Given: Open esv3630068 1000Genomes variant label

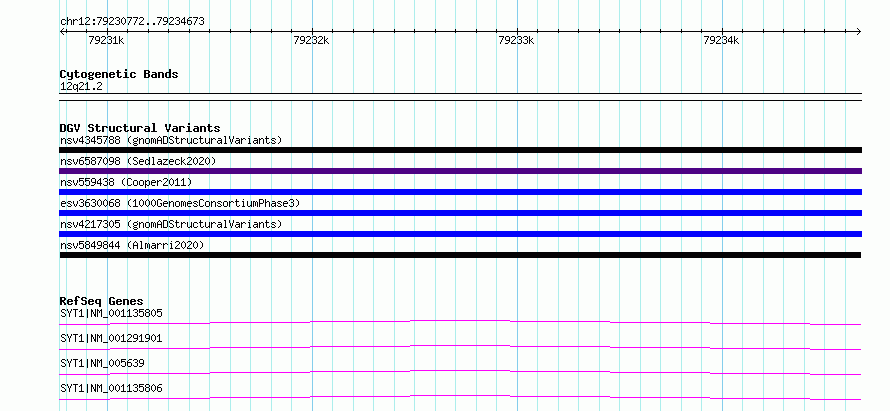Looking at the screenshot, I should pos(180,203).
